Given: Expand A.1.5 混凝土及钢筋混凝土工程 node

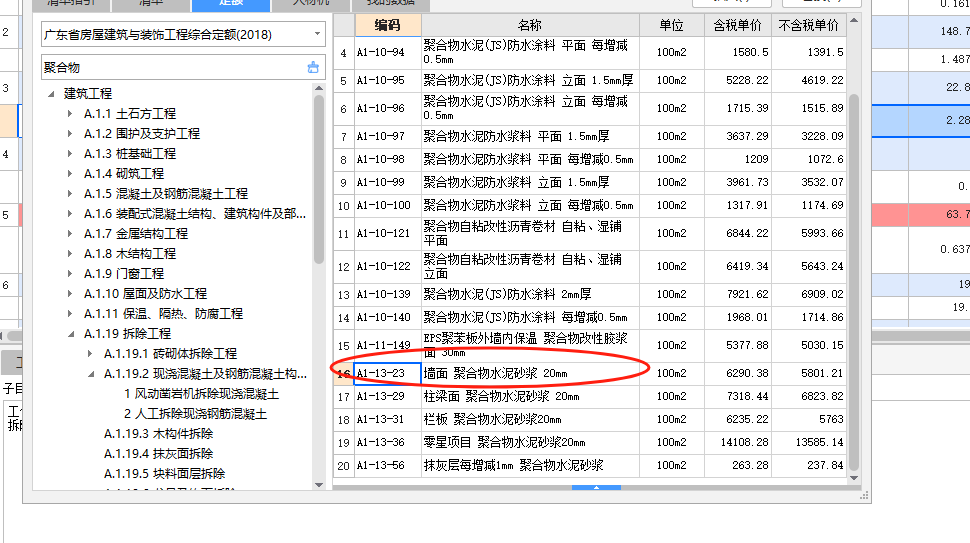Looking at the screenshot, I should 70,194.
